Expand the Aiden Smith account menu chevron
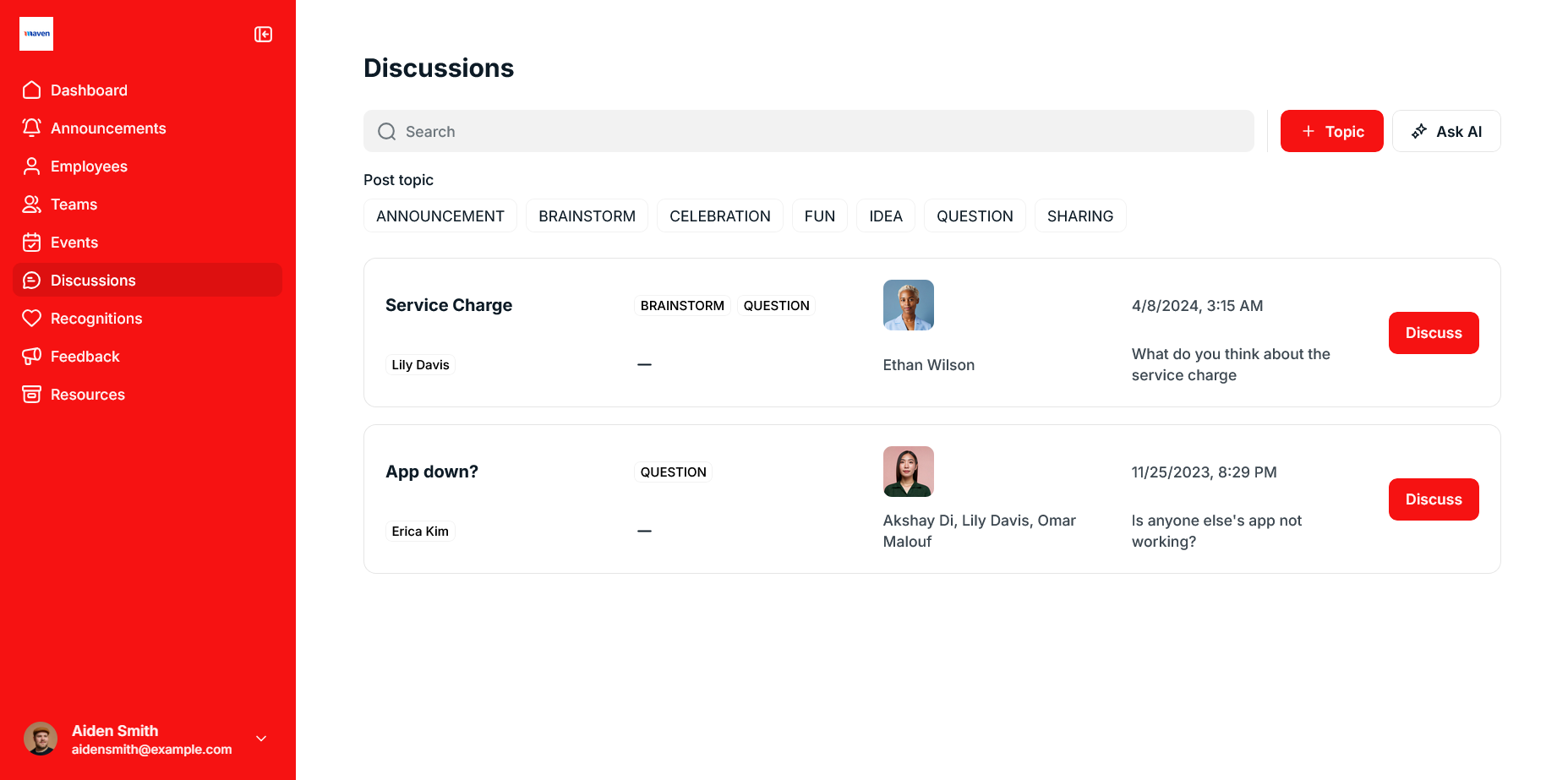 pos(261,739)
